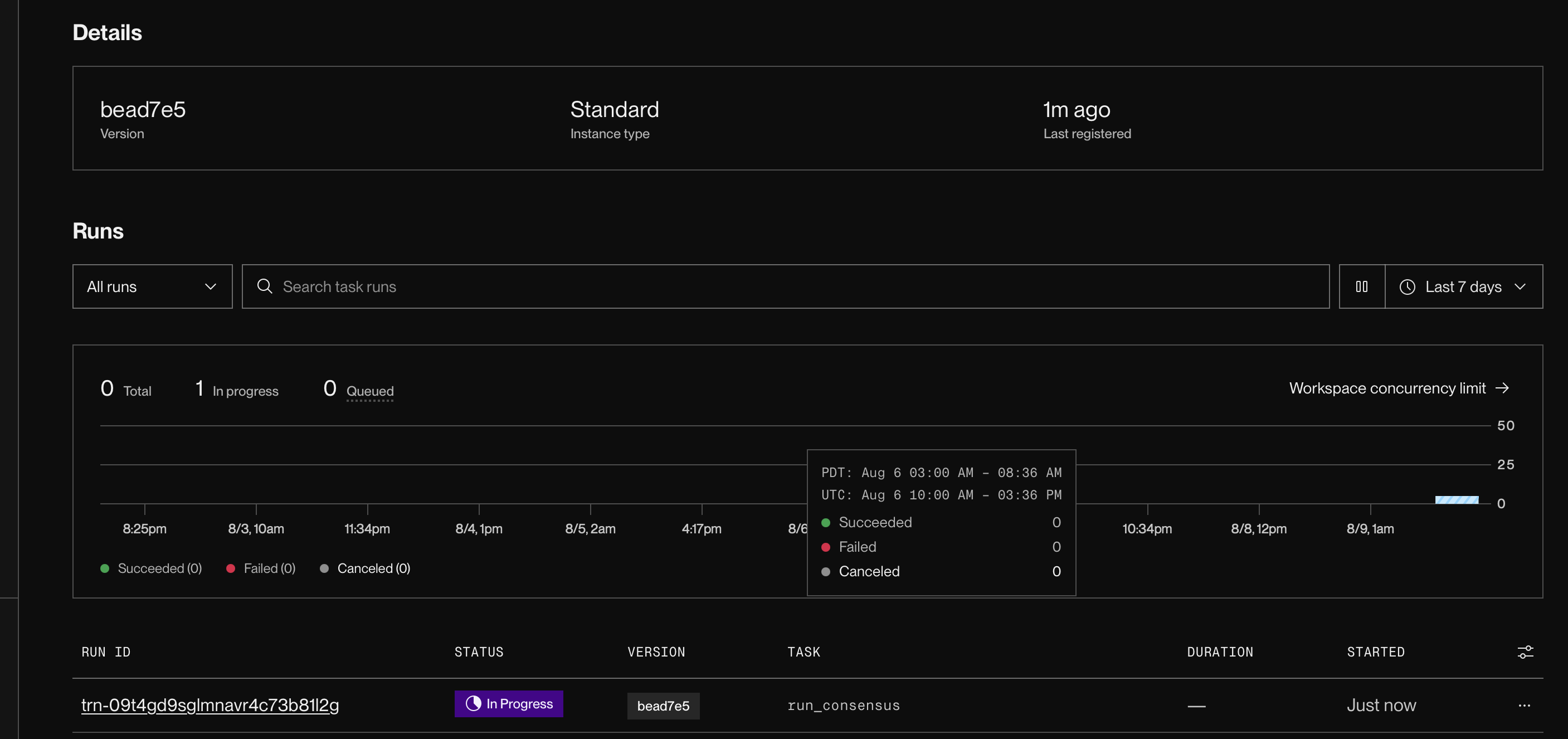Open the more options menu for the run row

pyautogui.click(x=1524, y=705)
